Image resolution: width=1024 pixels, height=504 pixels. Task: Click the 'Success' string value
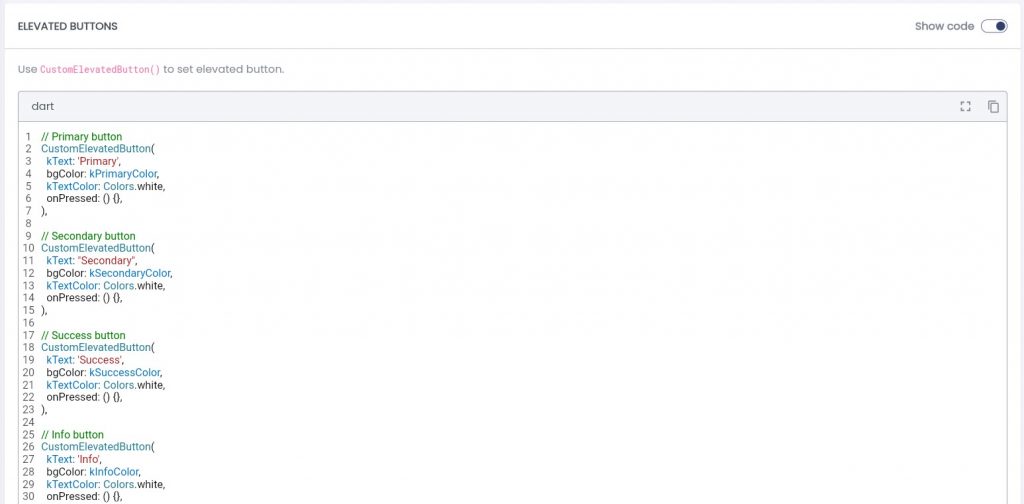click(x=100, y=360)
